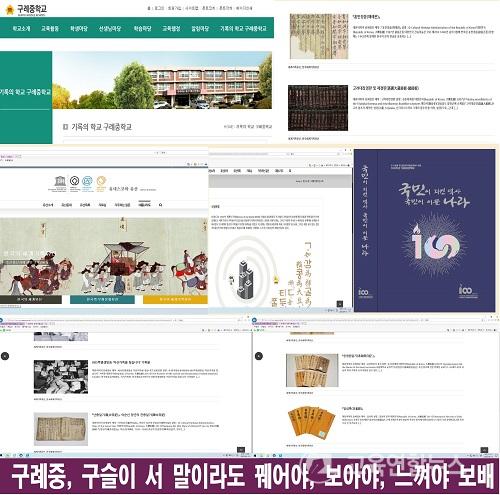Click the teal banner button under procession painting
Screen dimensions: 500x495
(x=102, y=299)
